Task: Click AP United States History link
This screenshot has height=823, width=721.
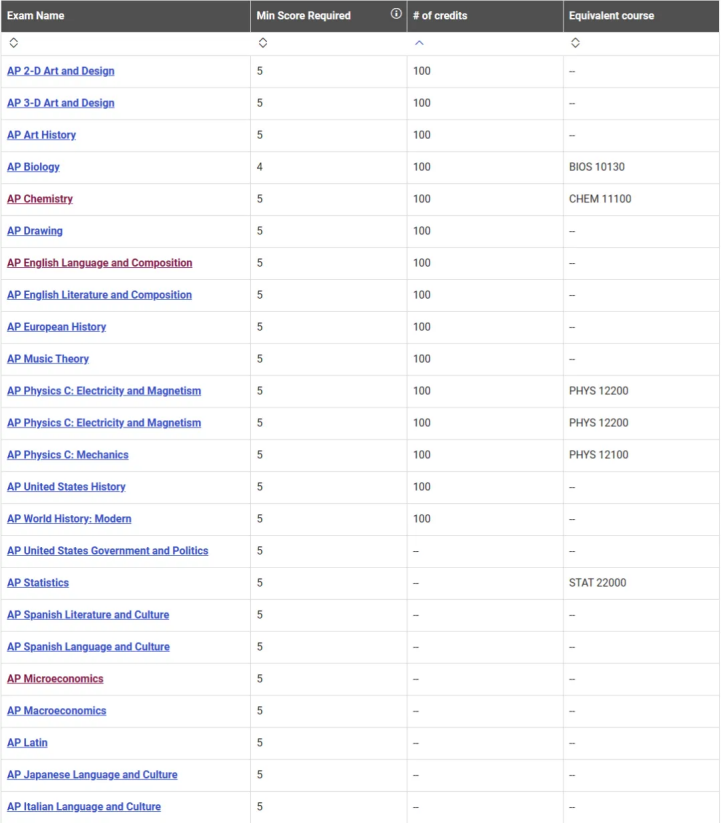Action: point(66,487)
